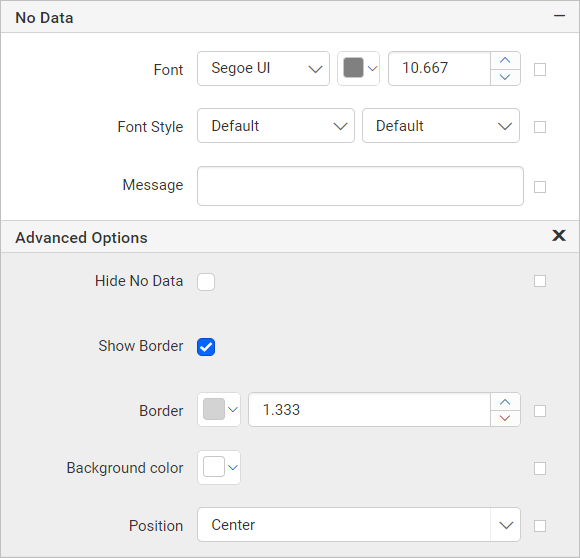The width and height of the screenshot is (580, 558).
Task: Open the font color picker
Action: pyautogui.click(x=358, y=68)
